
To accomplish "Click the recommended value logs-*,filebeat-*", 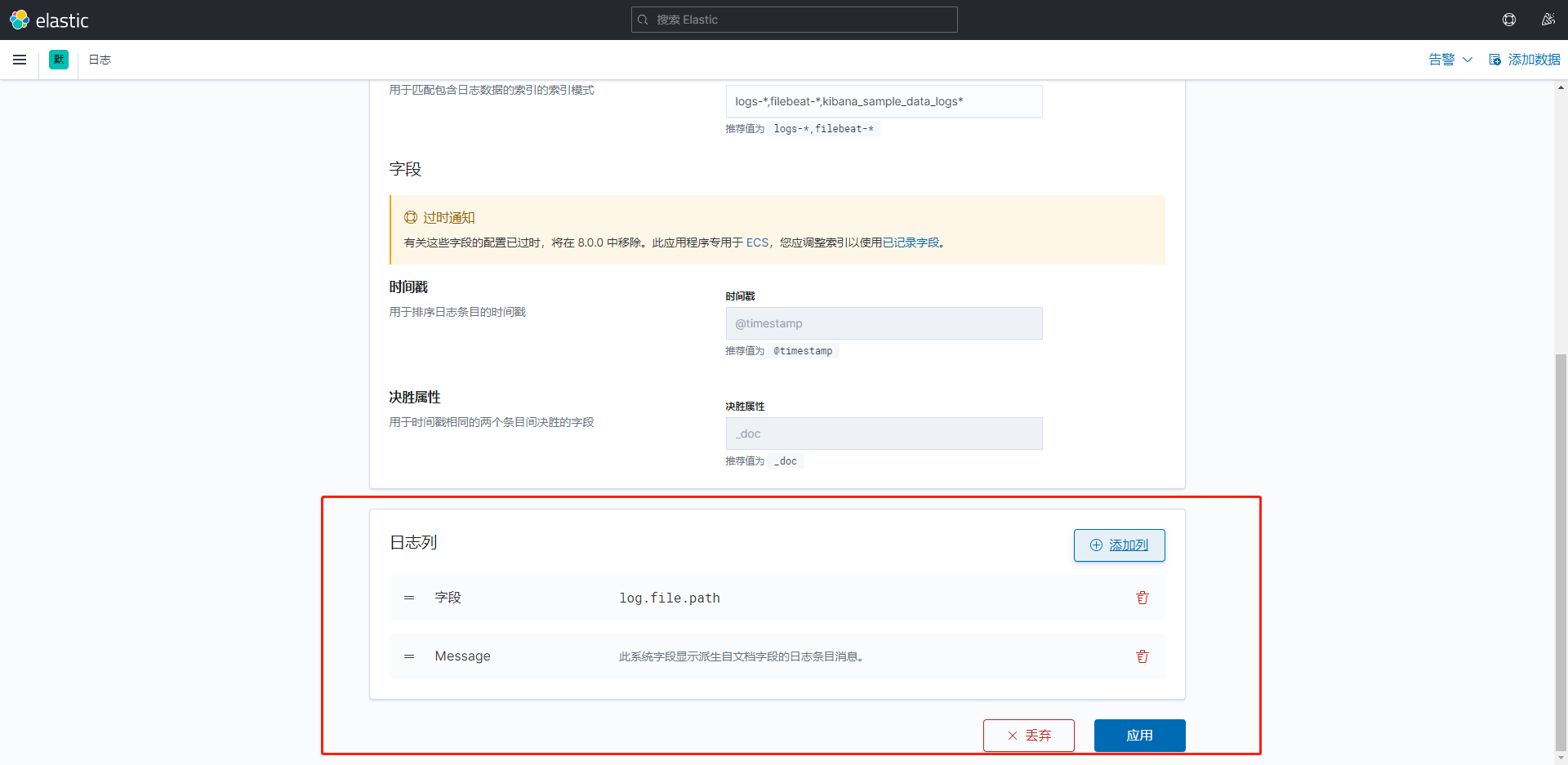I will 823,129.
